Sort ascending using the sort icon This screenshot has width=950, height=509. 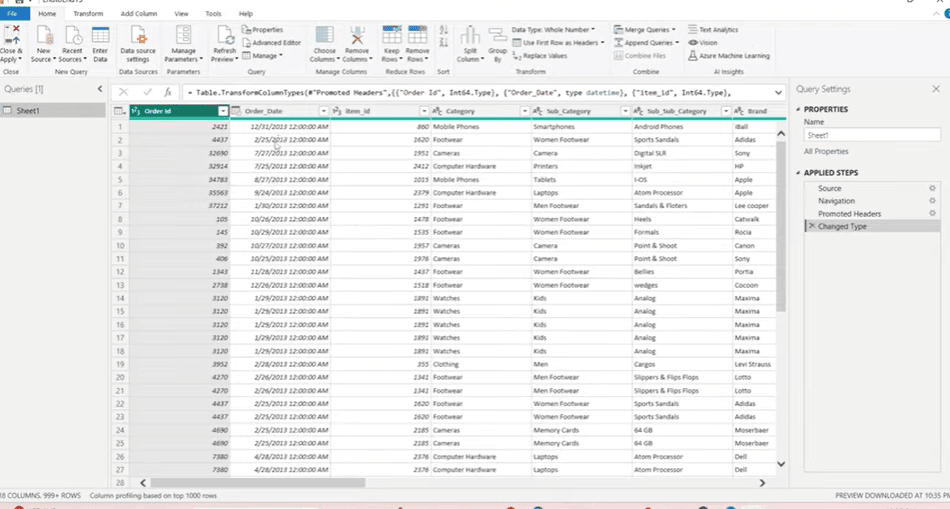(x=443, y=30)
